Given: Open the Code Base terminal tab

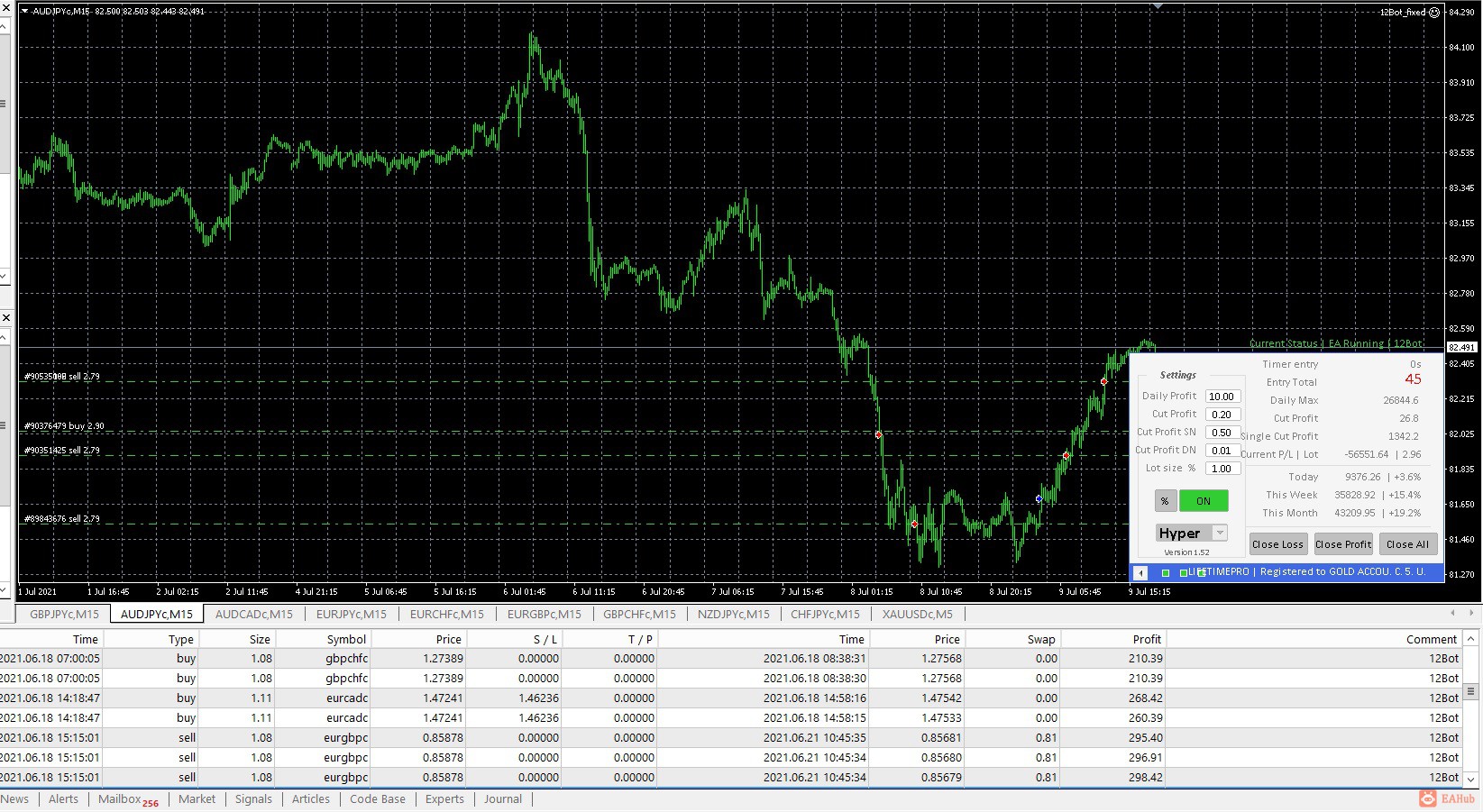Looking at the screenshot, I should pos(378,798).
